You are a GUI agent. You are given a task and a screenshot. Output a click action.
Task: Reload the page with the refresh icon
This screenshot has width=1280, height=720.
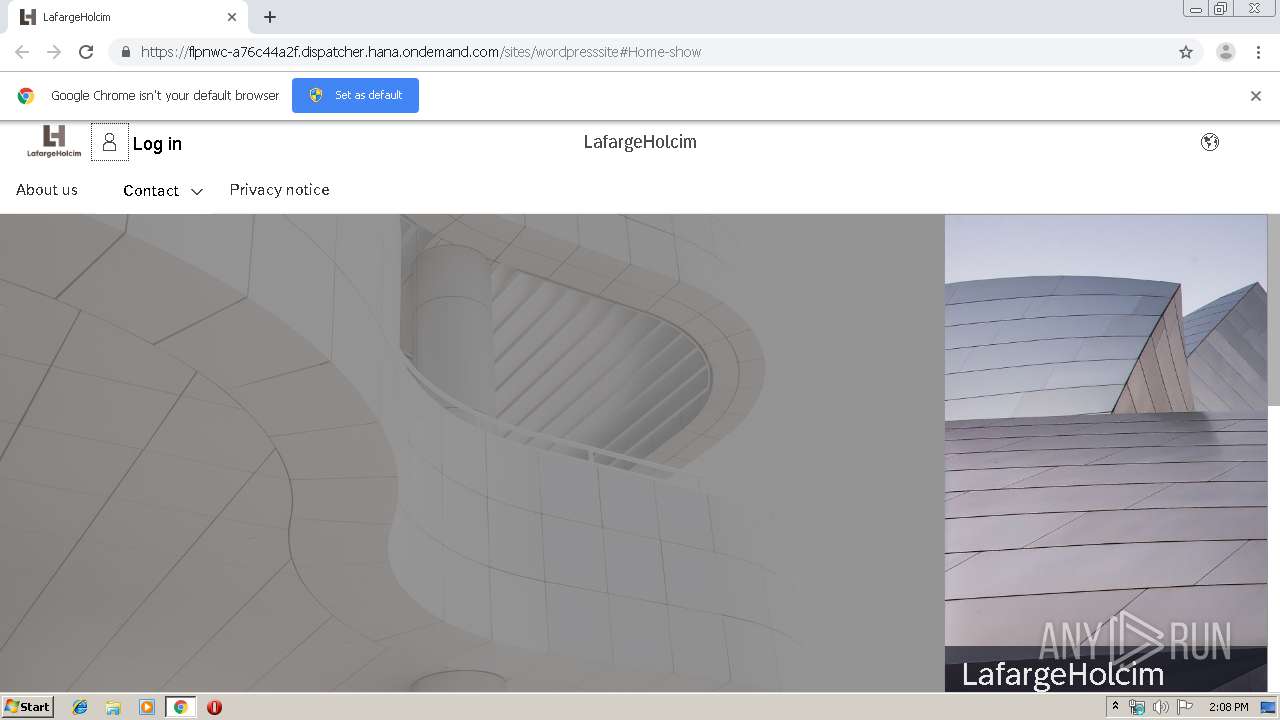click(x=86, y=52)
